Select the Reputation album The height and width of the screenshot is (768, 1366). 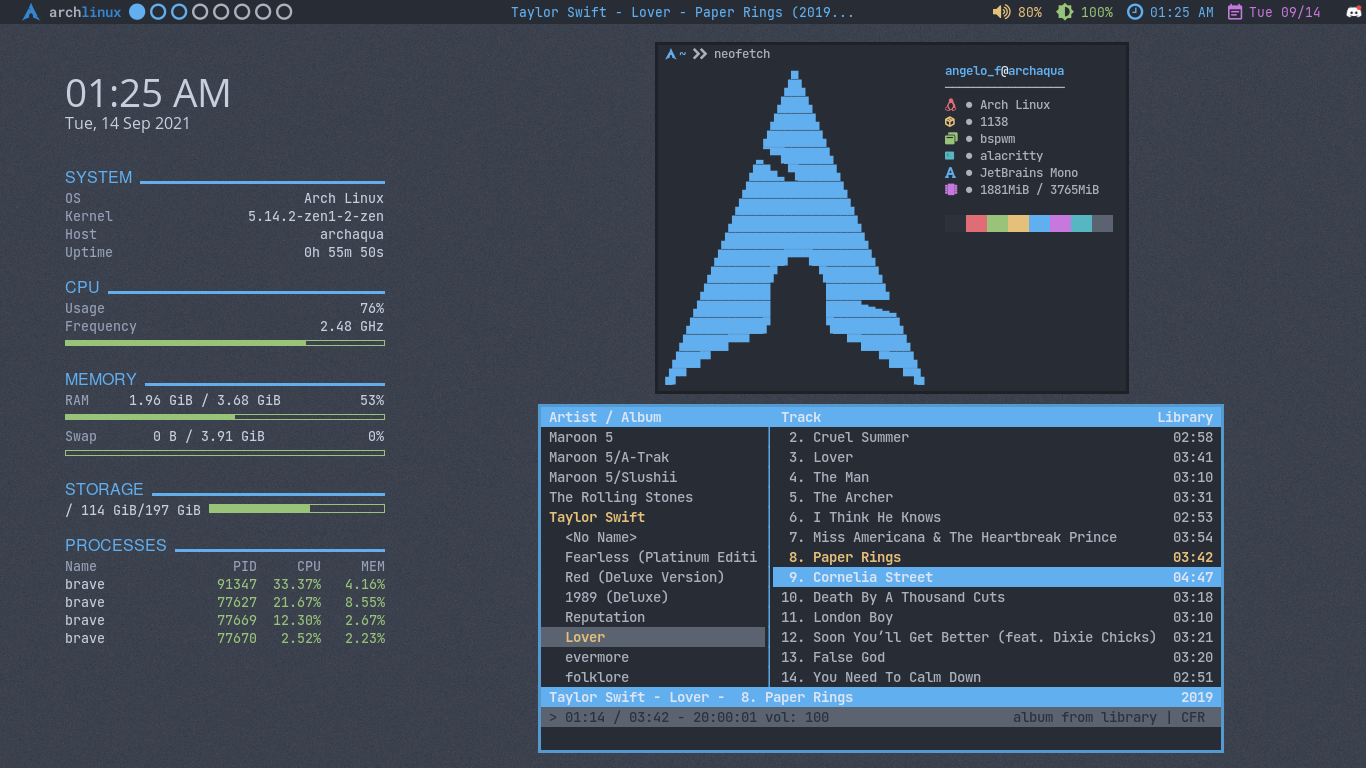point(654,617)
